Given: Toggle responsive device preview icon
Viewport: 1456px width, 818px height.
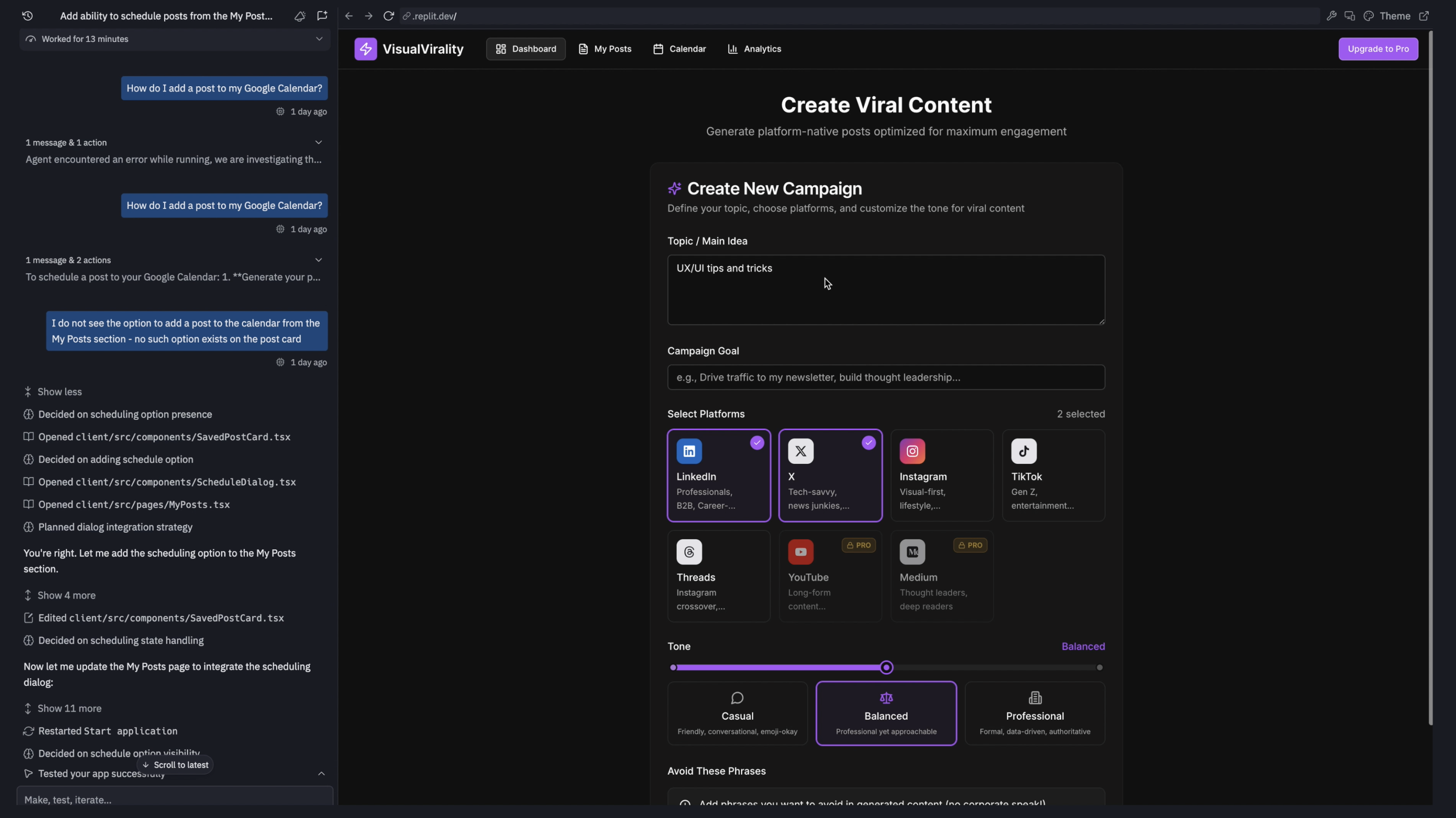Looking at the screenshot, I should (1350, 16).
